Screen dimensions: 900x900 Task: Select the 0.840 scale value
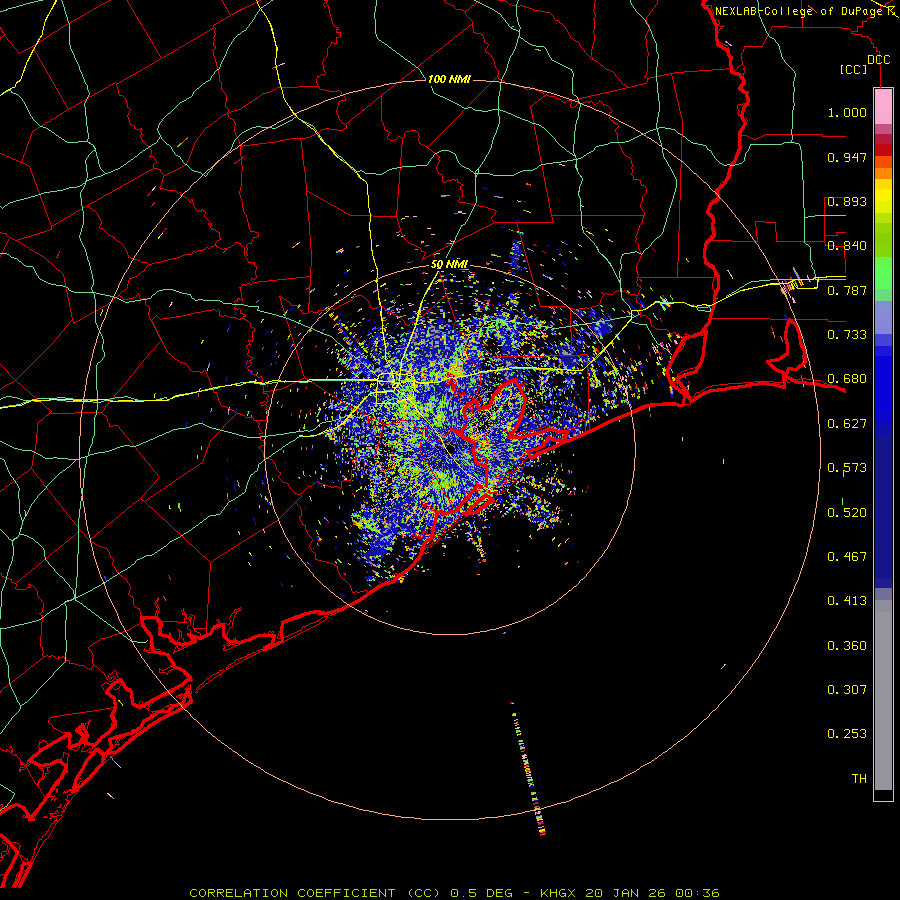(847, 246)
